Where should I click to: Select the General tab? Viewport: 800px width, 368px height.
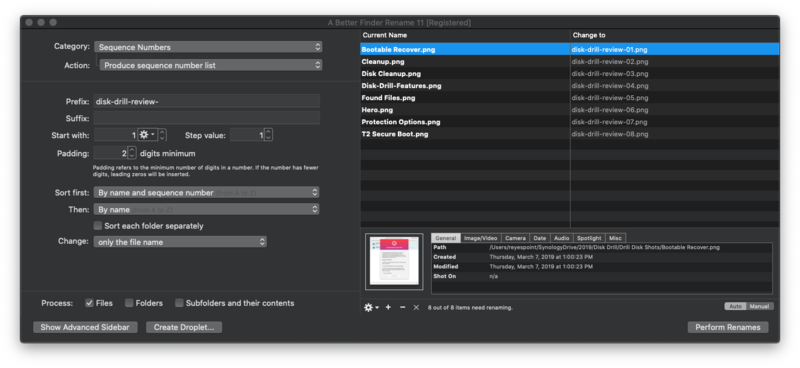445,238
